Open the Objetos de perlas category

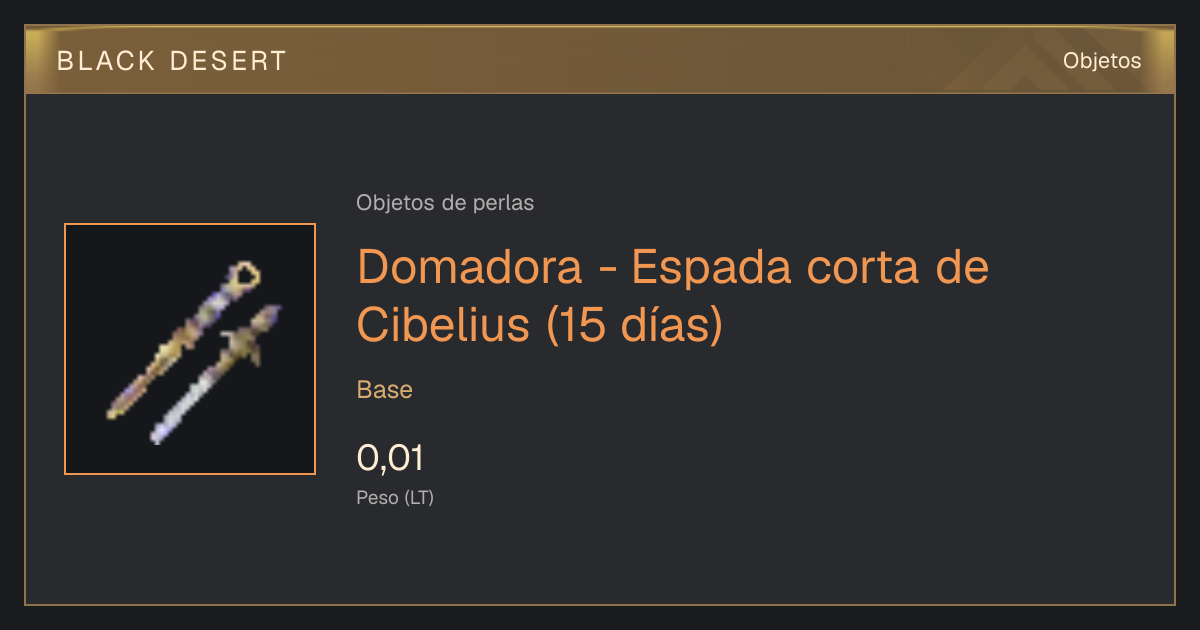(445, 203)
